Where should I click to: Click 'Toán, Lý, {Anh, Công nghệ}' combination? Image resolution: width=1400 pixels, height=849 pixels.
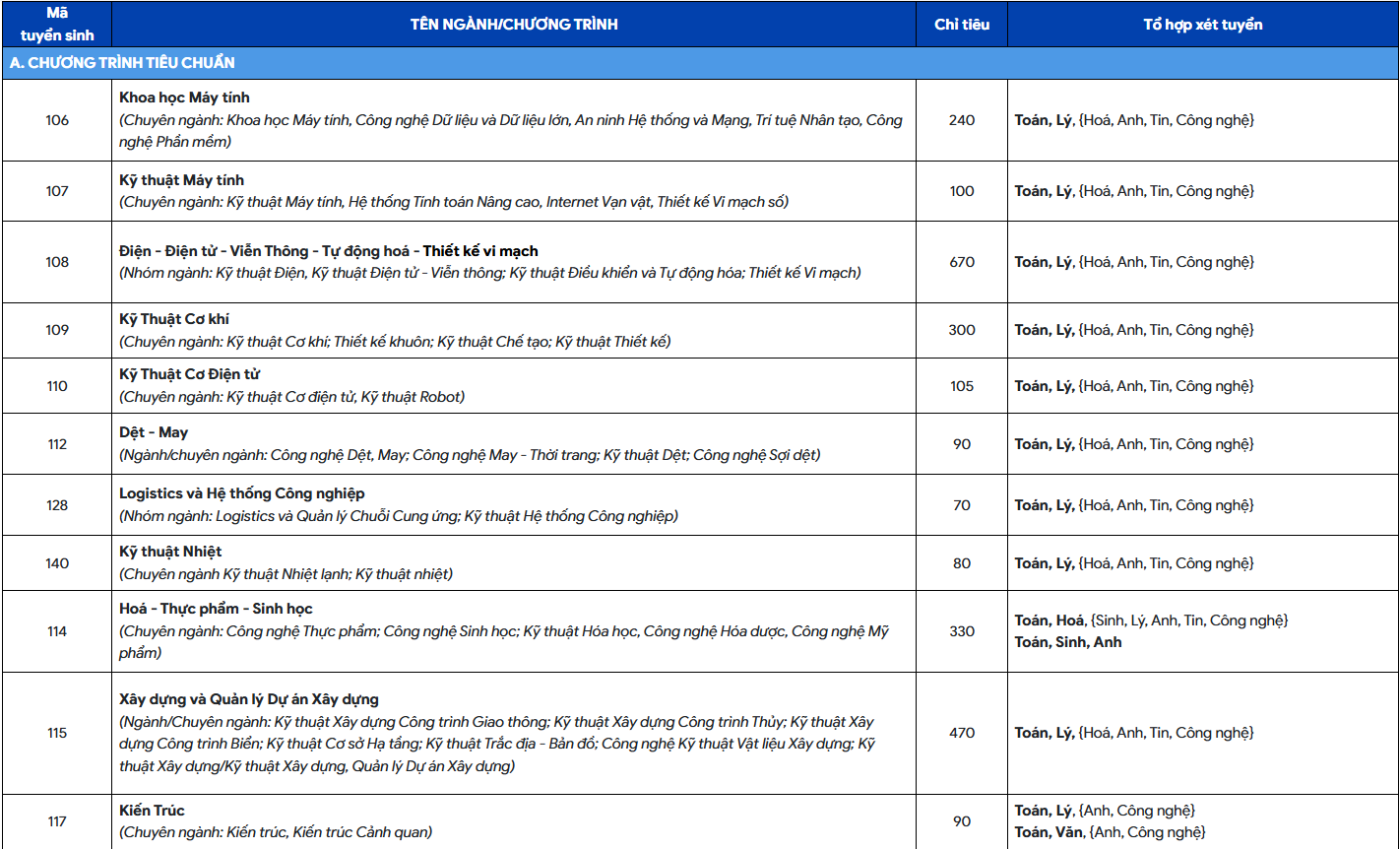tap(1105, 811)
